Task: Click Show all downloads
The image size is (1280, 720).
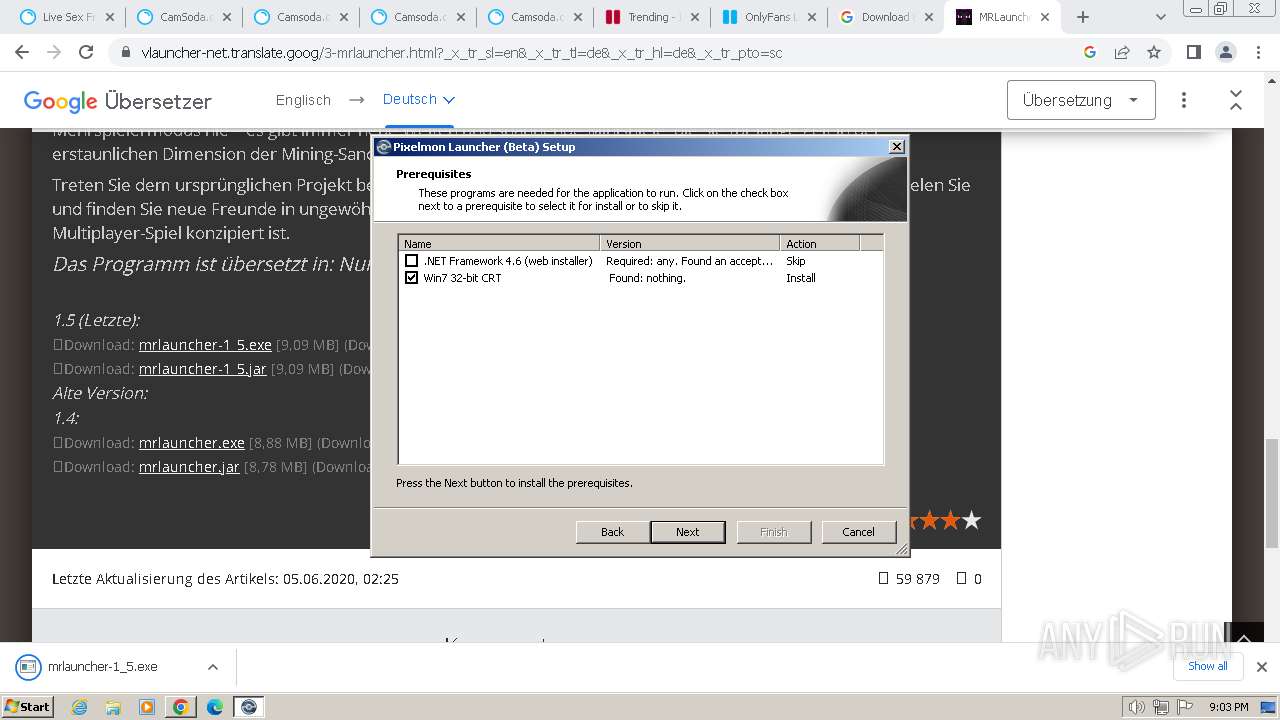Action: [1208, 666]
